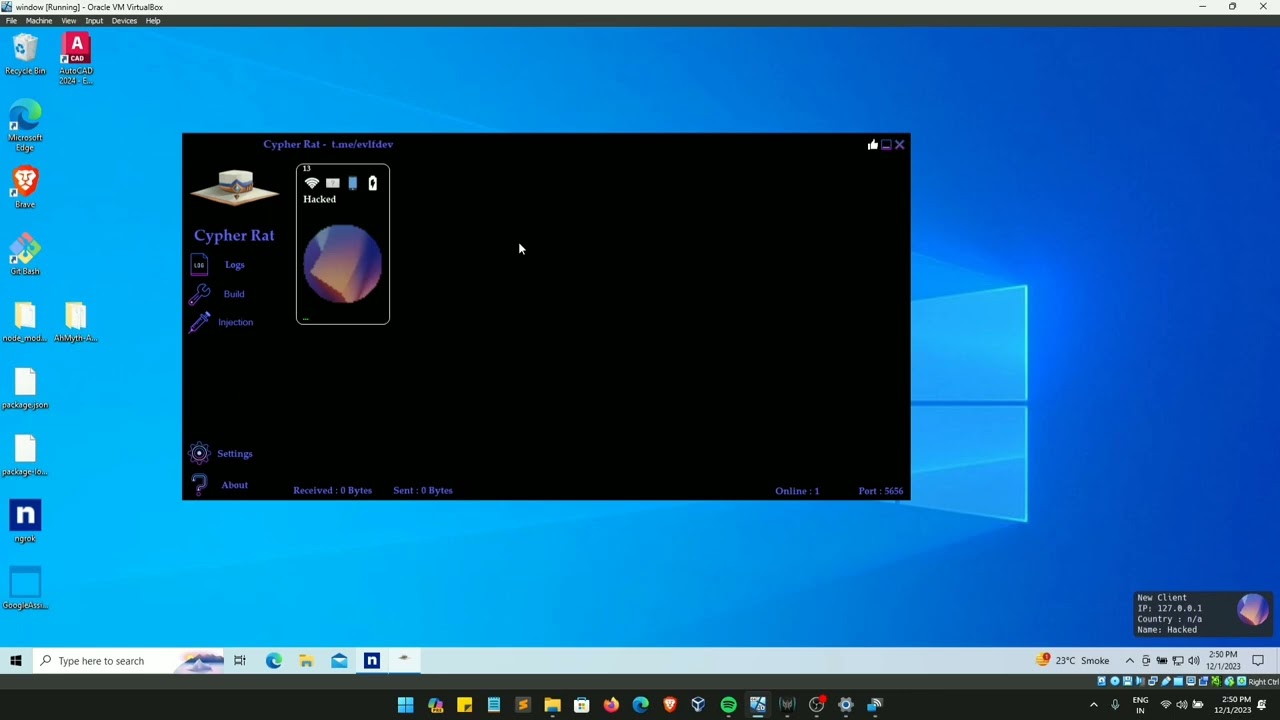Select the round avatar on the client card
This screenshot has width=1280, height=720.
(343, 264)
